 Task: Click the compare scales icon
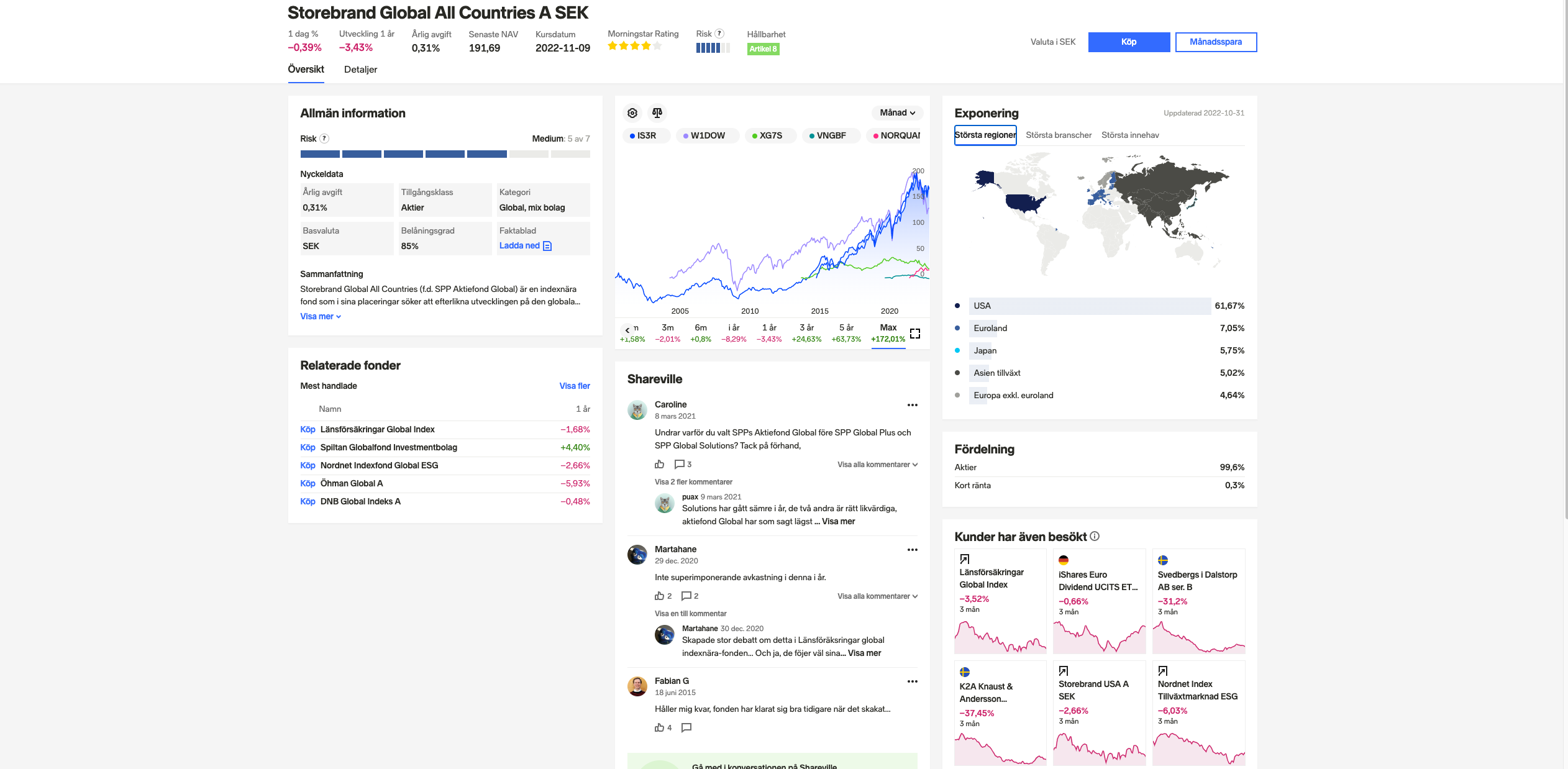tap(657, 113)
